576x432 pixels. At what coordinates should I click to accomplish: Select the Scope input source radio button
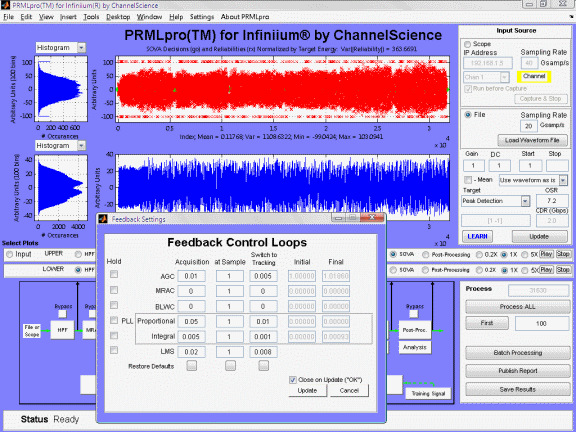pyautogui.click(x=467, y=44)
